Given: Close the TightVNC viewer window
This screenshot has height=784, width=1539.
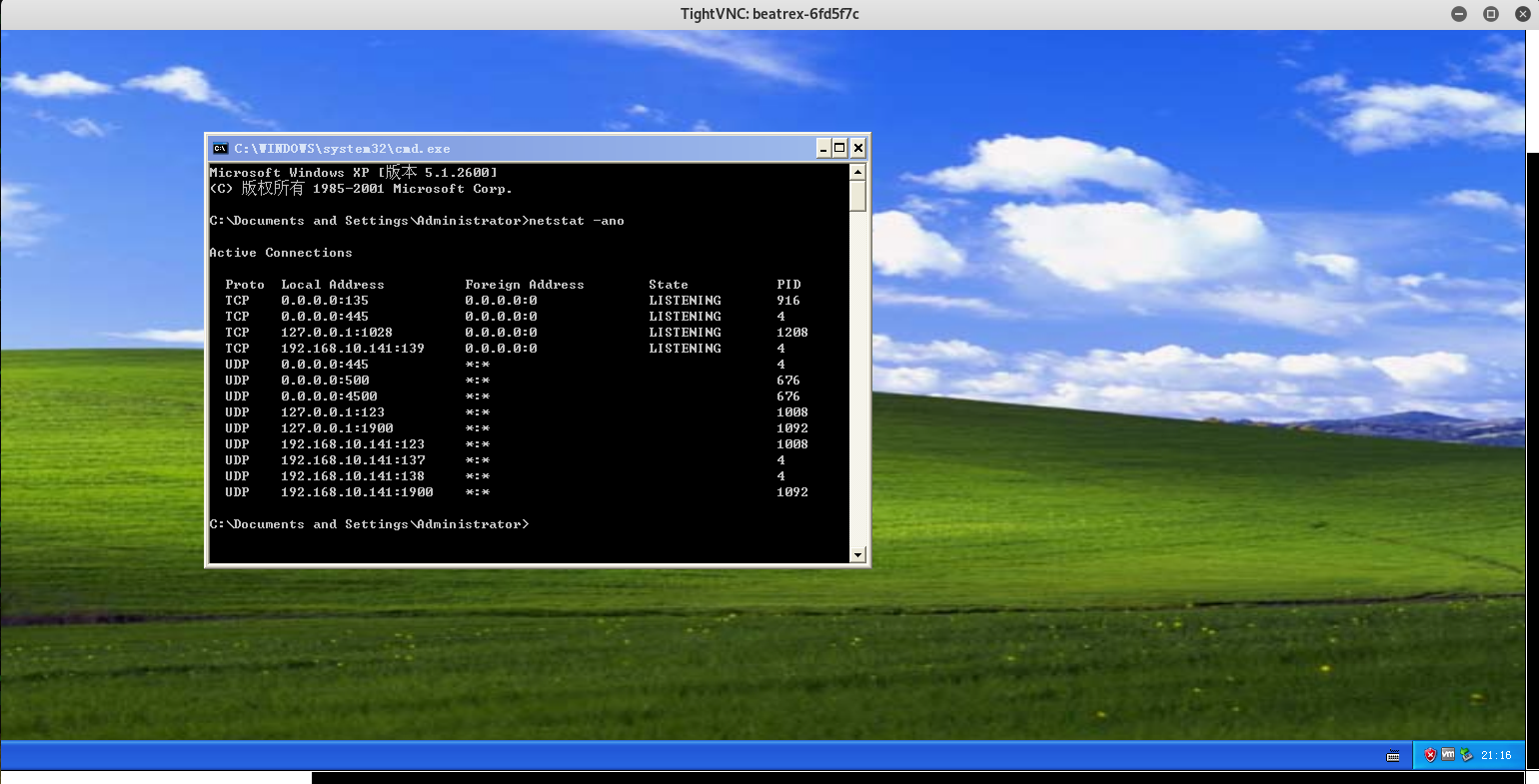Looking at the screenshot, I should coord(1522,14).
